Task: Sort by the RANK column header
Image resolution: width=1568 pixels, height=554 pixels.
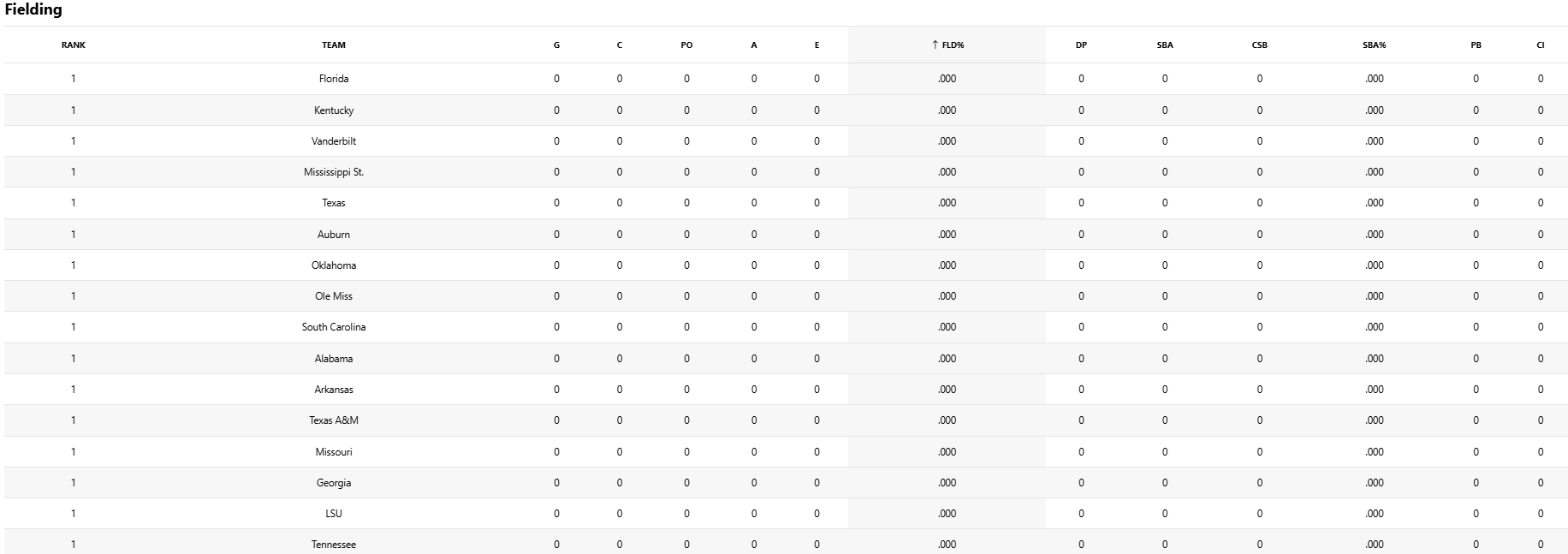Action: (74, 45)
